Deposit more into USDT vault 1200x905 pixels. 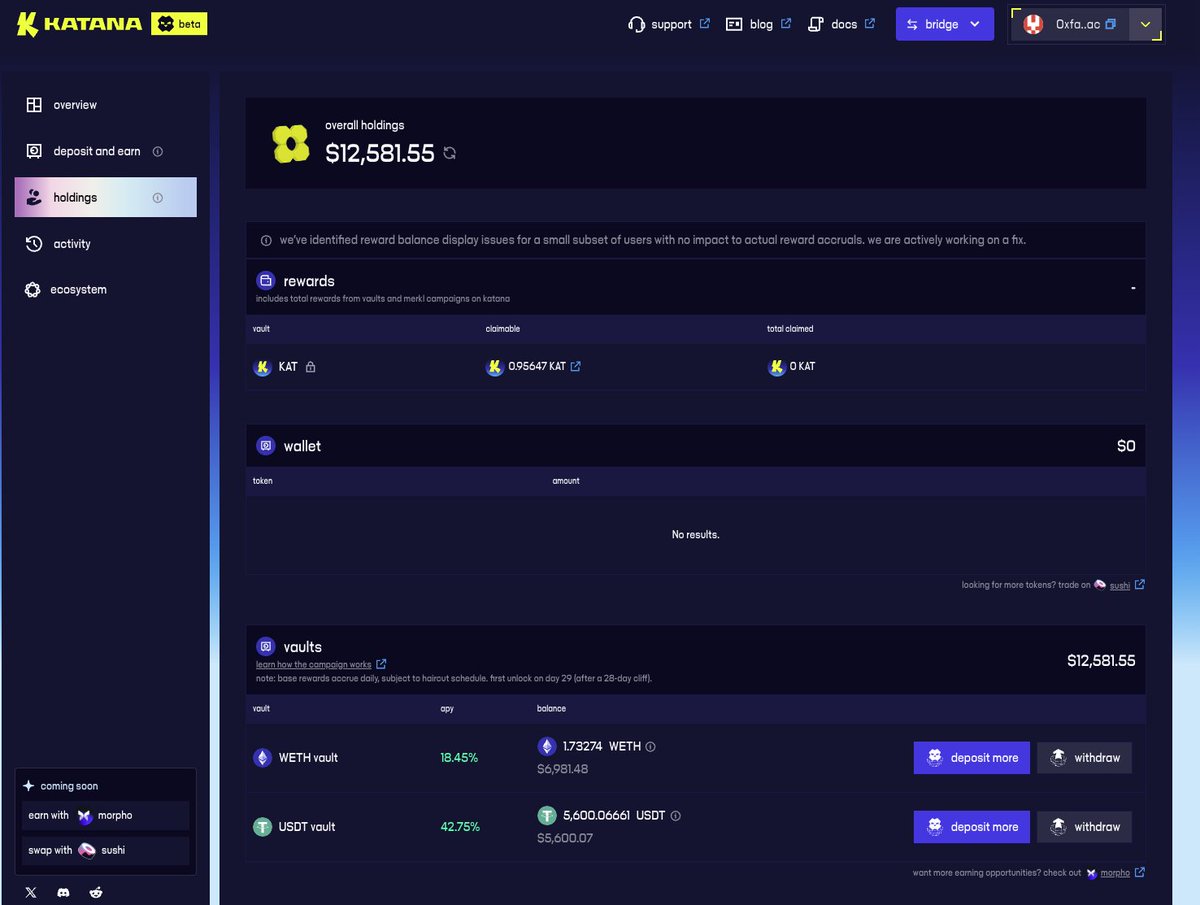point(972,827)
